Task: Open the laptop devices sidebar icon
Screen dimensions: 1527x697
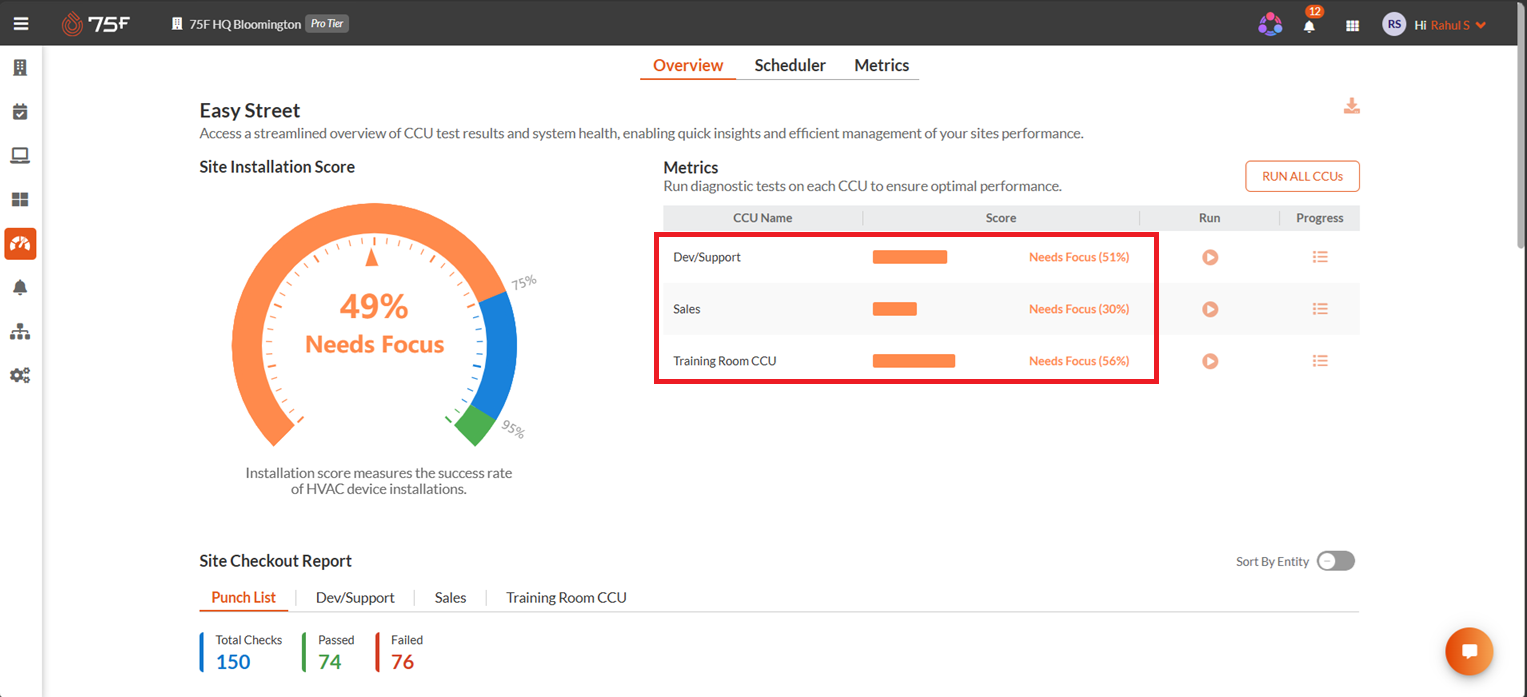Action: [x=20, y=156]
